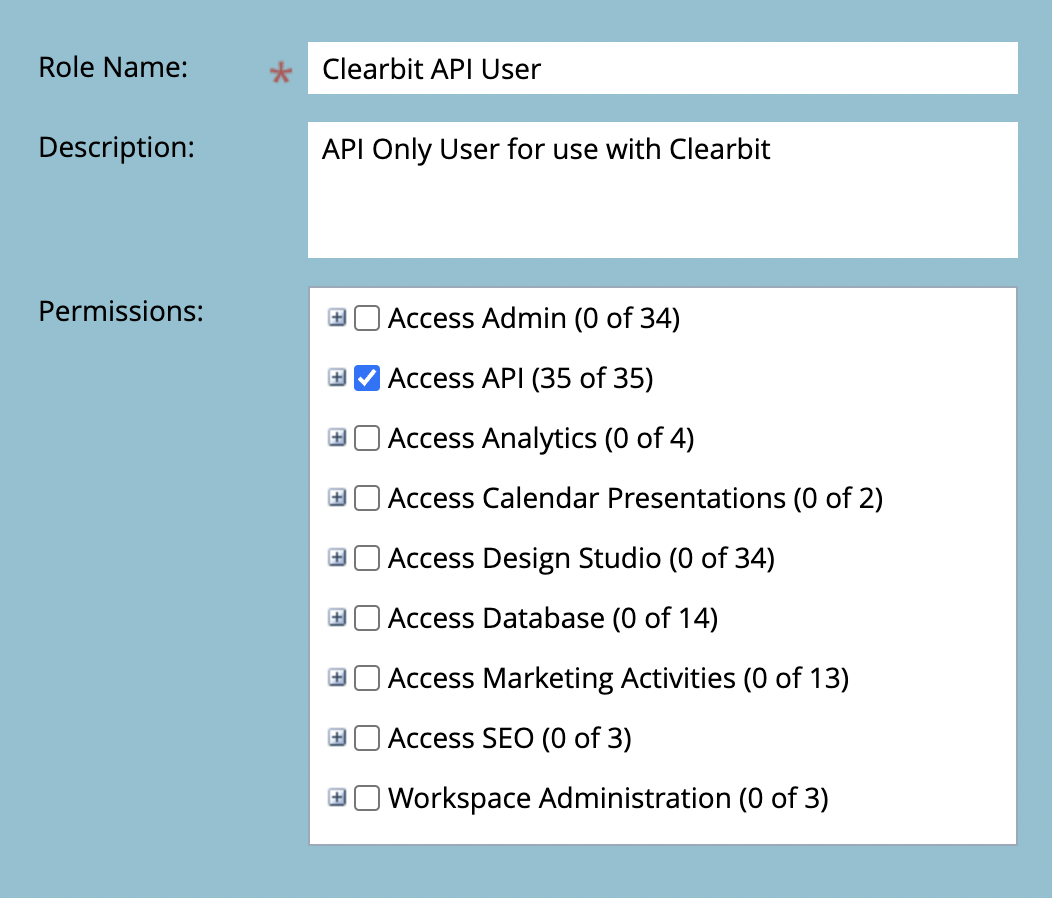Expand the Access Marketing Activities tree
This screenshot has width=1052, height=898.
pos(337,678)
